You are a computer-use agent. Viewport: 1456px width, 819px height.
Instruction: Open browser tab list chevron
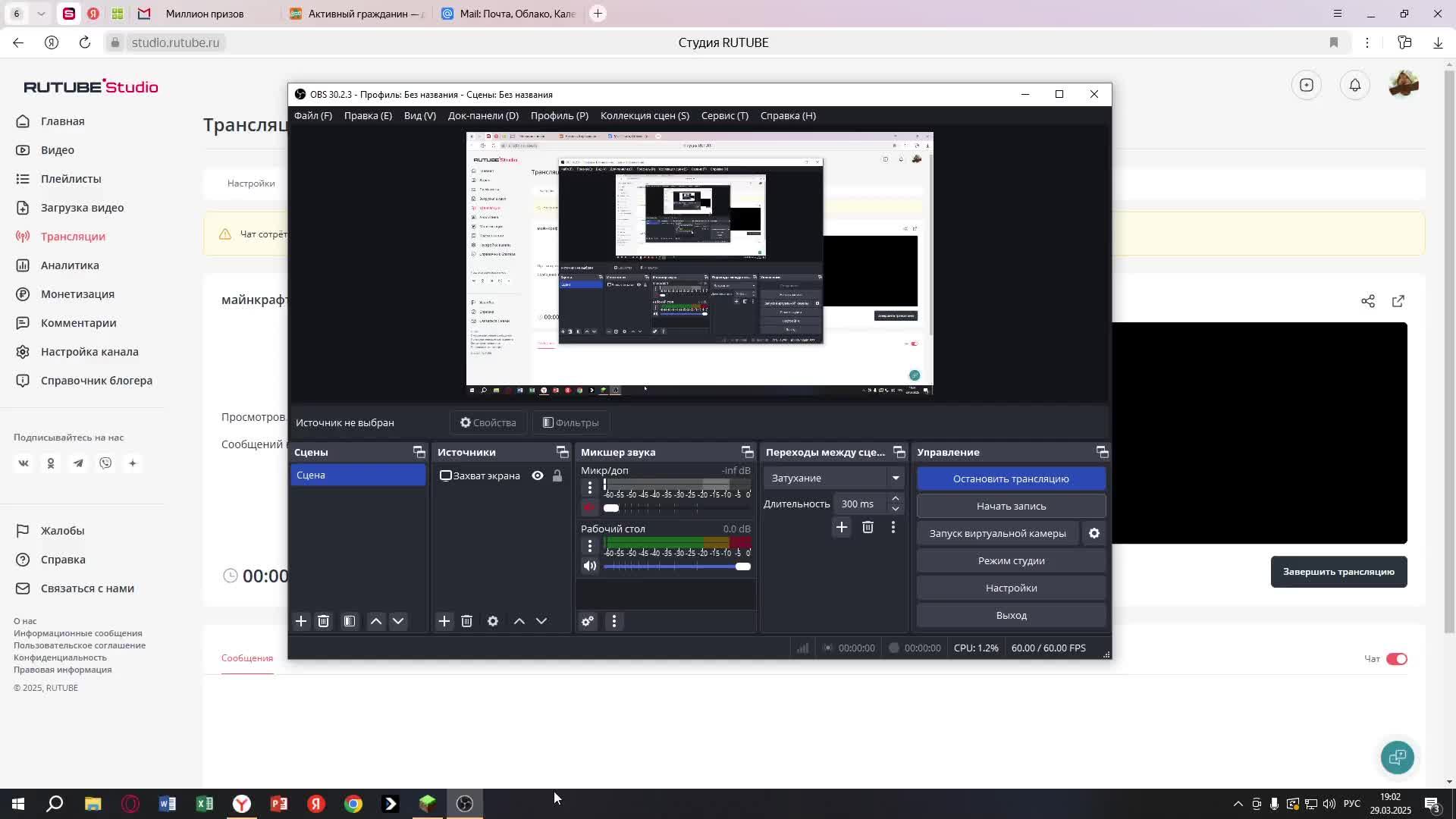[x=41, y=14]
